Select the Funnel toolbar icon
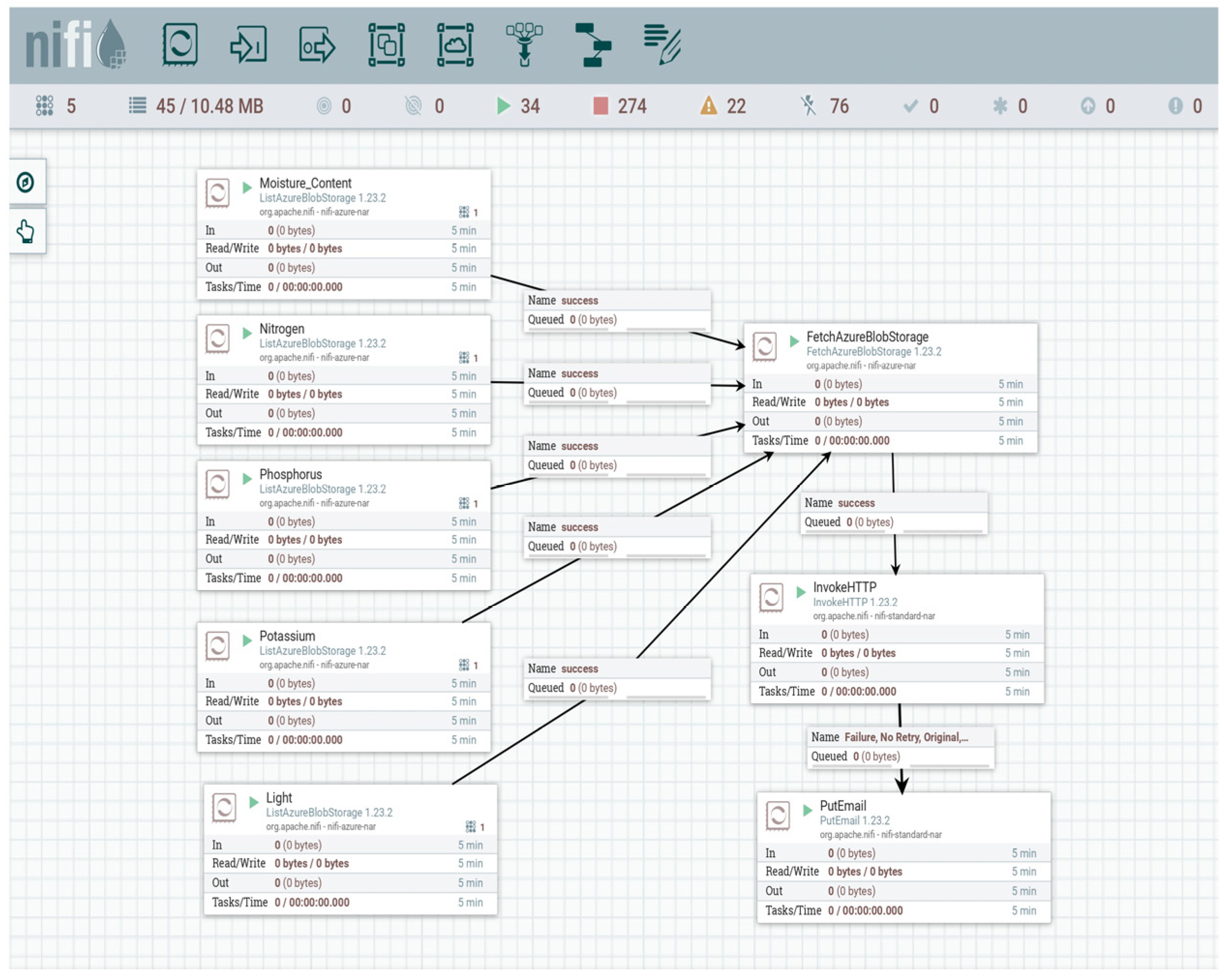 524,45
